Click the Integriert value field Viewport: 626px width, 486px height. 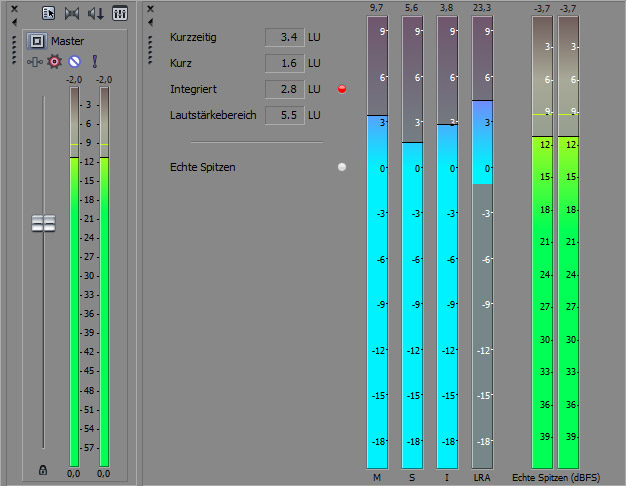coord(284,89)
